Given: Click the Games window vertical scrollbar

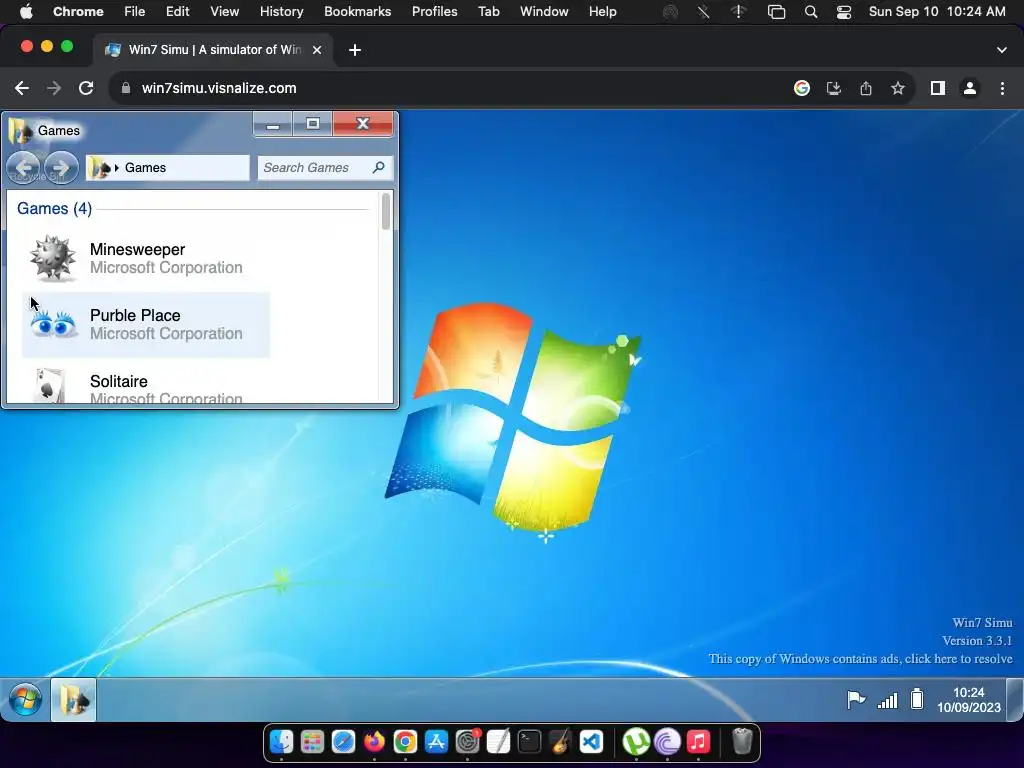Looking at the screenshot, I should (386, 210).
